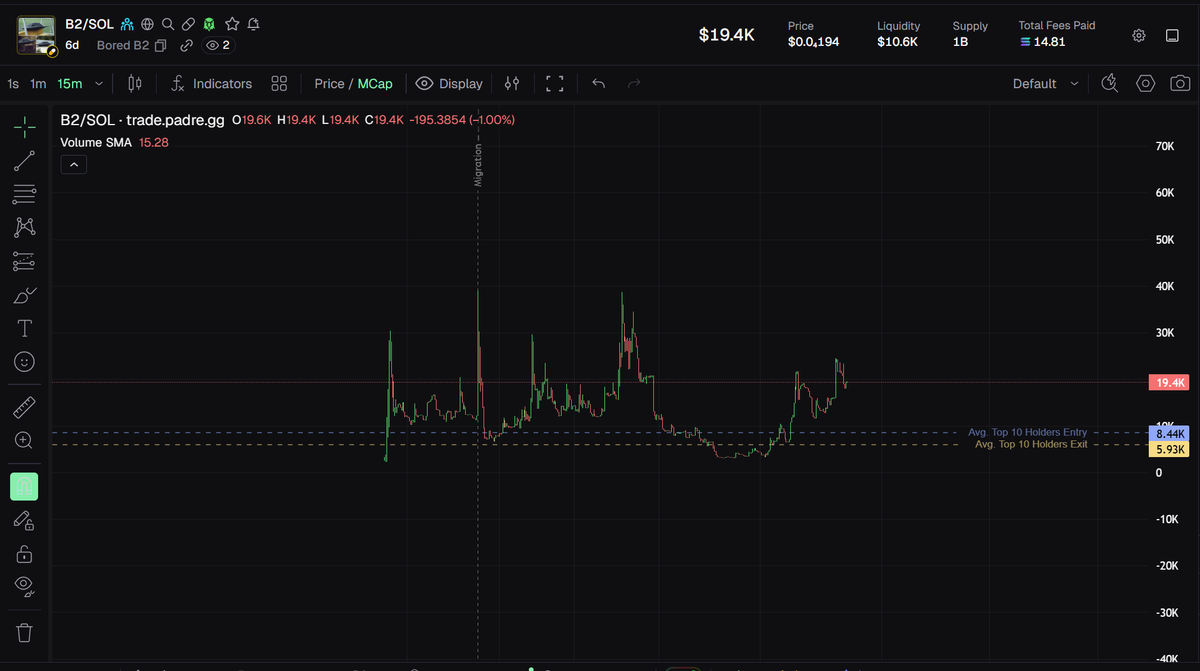Click the B2 token thumbnail image

37,35
